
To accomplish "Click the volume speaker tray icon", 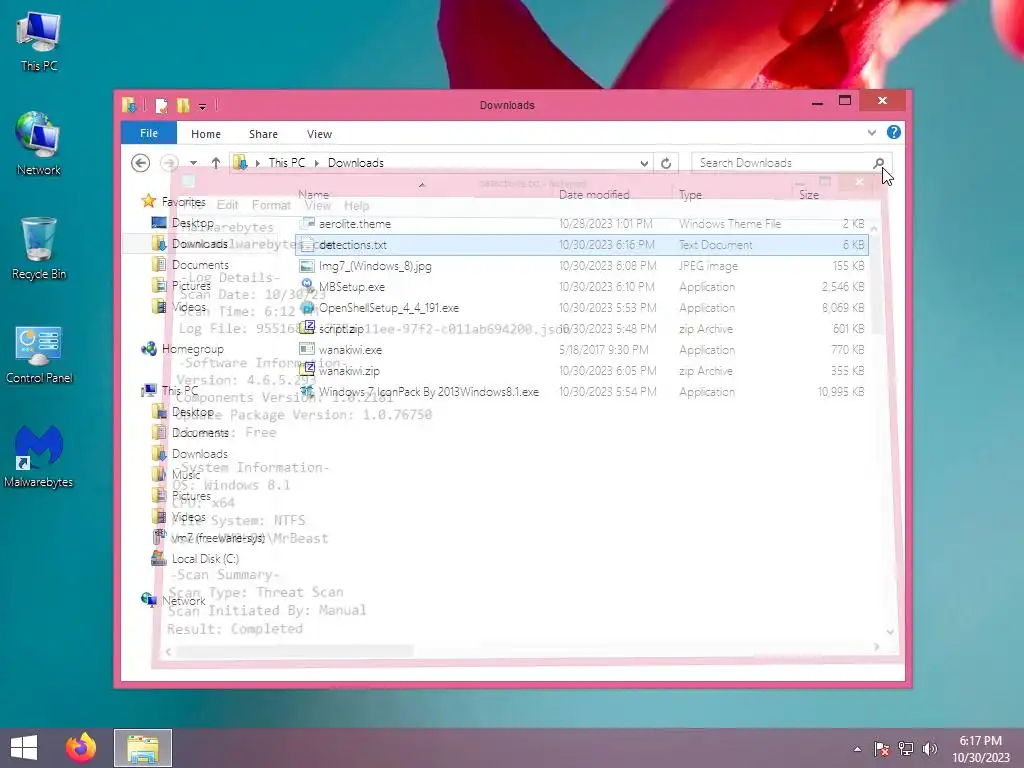I will tap(930, 749).
